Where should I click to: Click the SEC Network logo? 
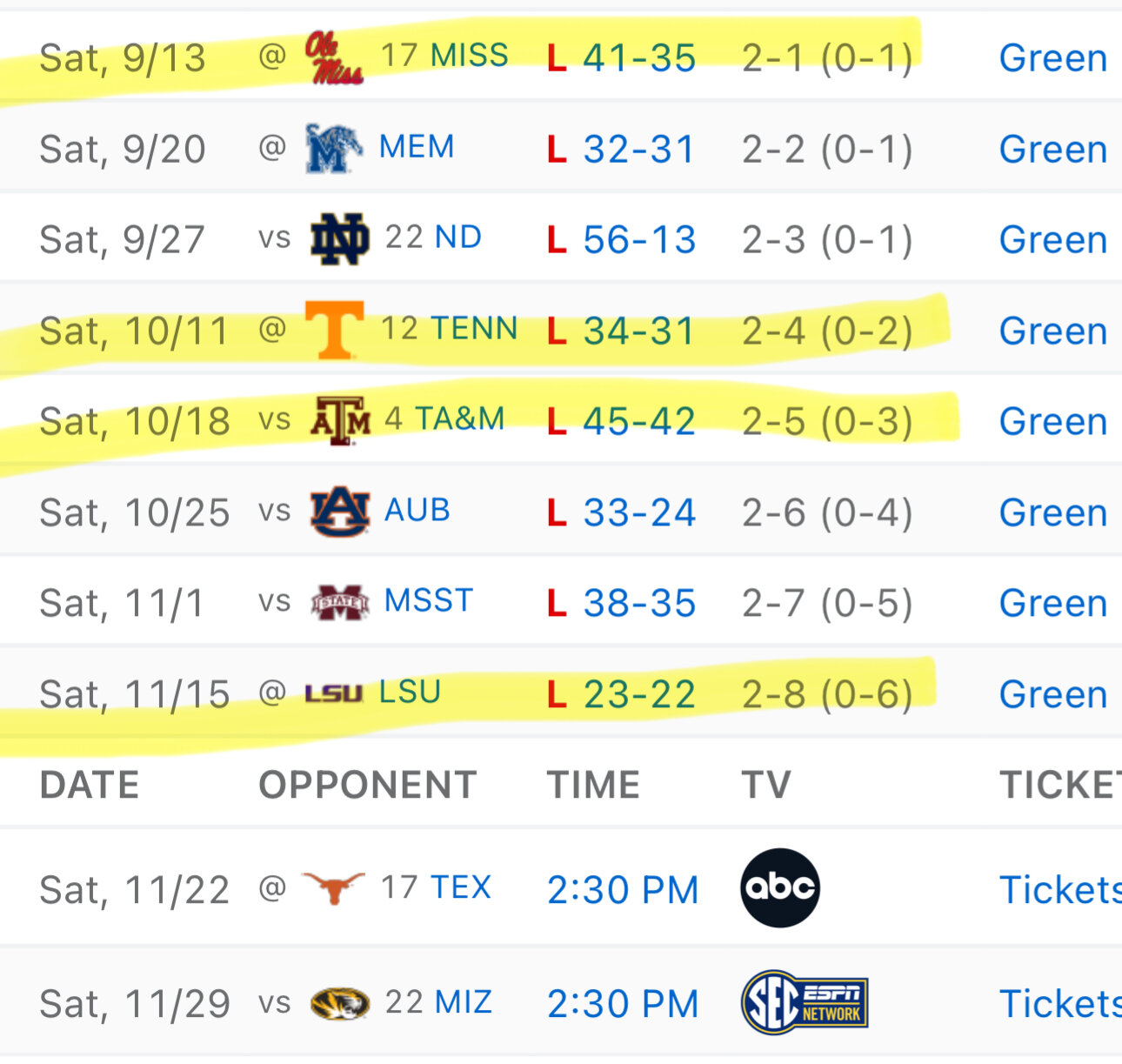(x=805, y=1002)
